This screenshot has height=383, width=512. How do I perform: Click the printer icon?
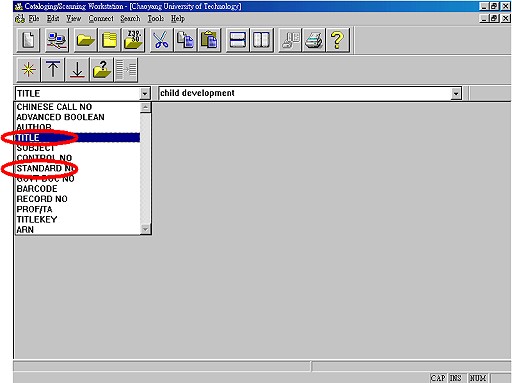click(314, 40)
